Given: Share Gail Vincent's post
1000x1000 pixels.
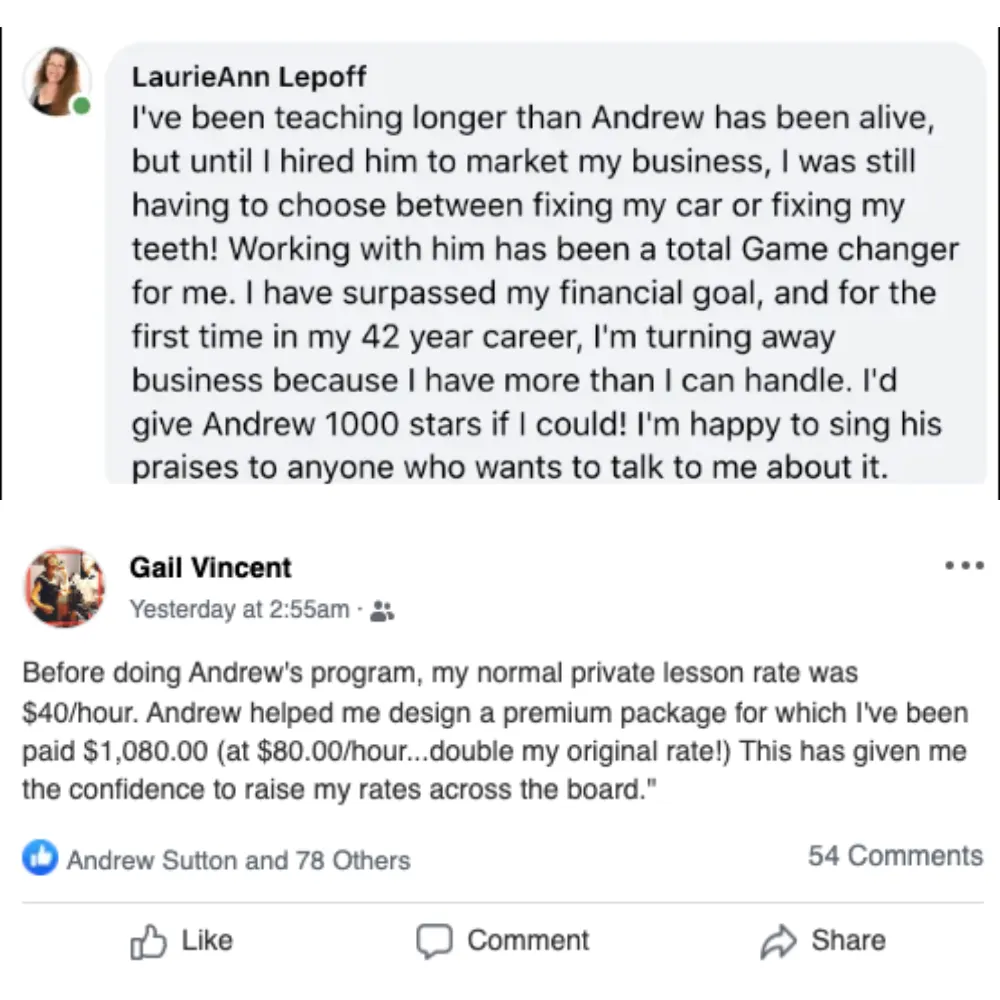Looking at the screenshot, I should (823, 941).
